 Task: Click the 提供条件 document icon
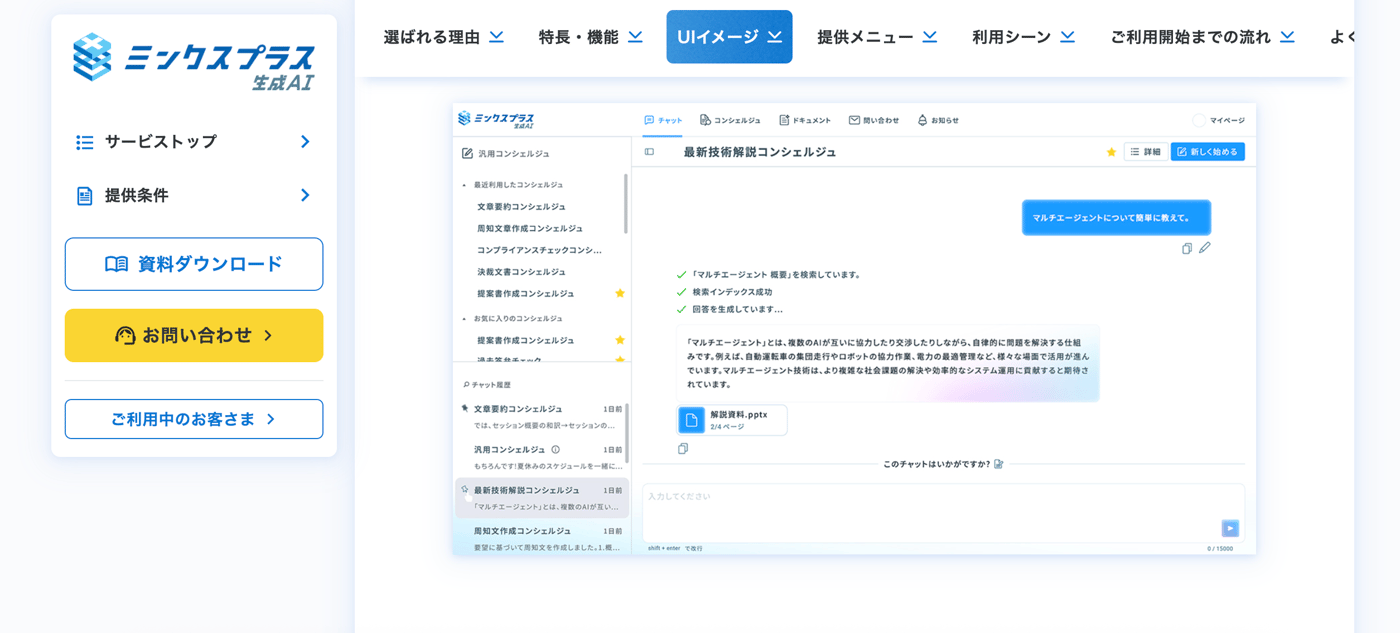85,196
